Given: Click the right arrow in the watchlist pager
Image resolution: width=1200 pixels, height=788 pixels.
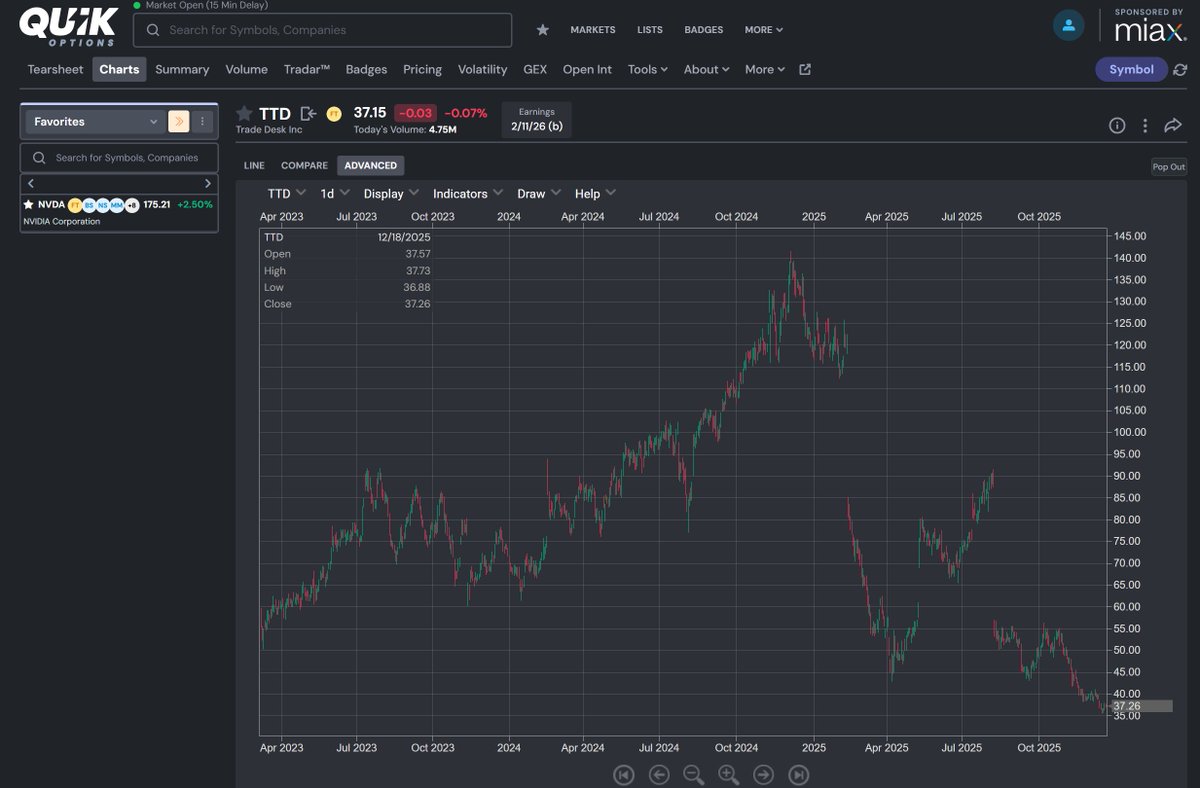Looking at the screenshot, I should coord(207,183).
